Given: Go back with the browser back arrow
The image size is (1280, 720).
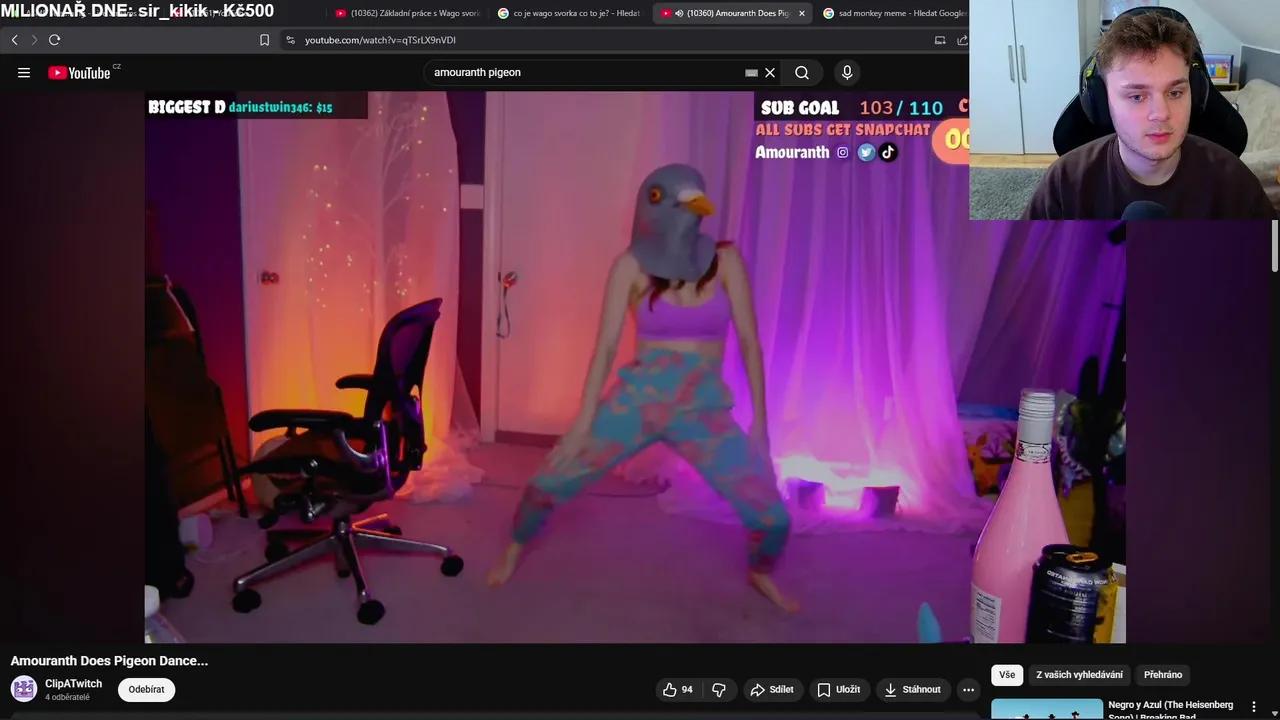Looking at the screenshot, I should [x=14, y=40].
